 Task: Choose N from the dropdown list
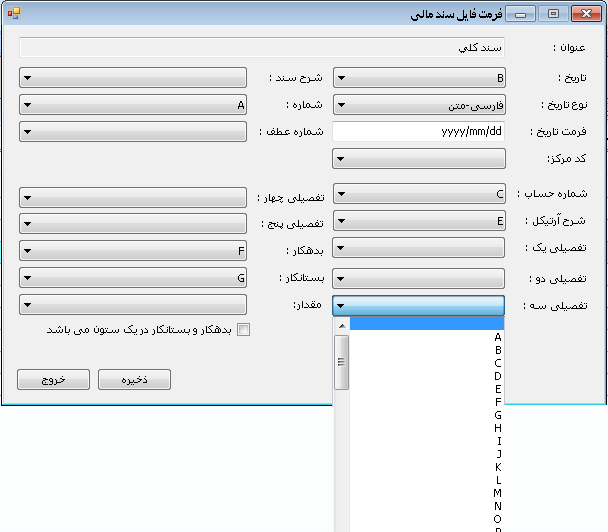(427, 506)
